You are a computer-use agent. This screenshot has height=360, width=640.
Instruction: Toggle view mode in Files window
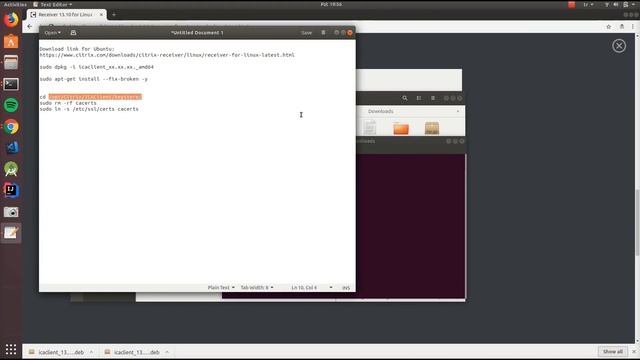coord(419,98)
